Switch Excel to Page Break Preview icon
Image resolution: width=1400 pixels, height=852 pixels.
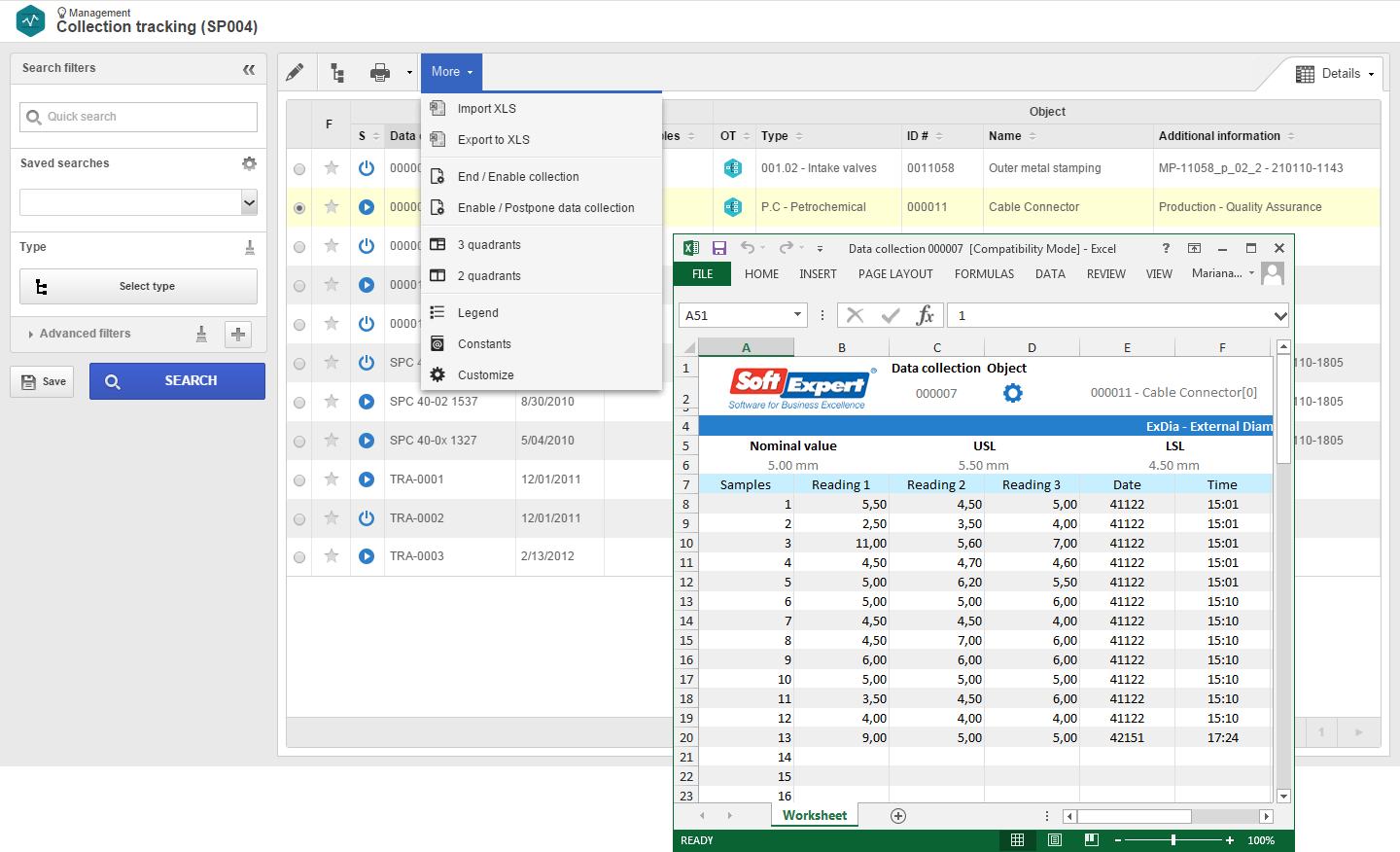(1092, 840)
